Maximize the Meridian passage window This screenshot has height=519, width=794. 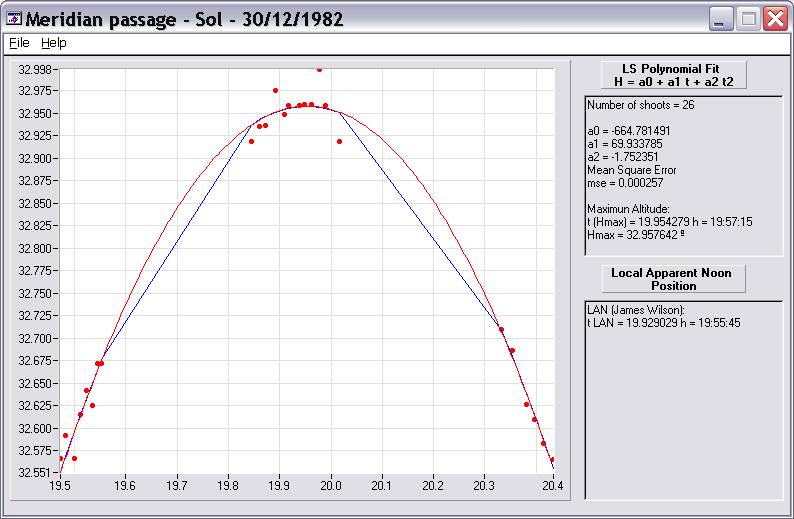pyautogui.click(x=748, y=19)
